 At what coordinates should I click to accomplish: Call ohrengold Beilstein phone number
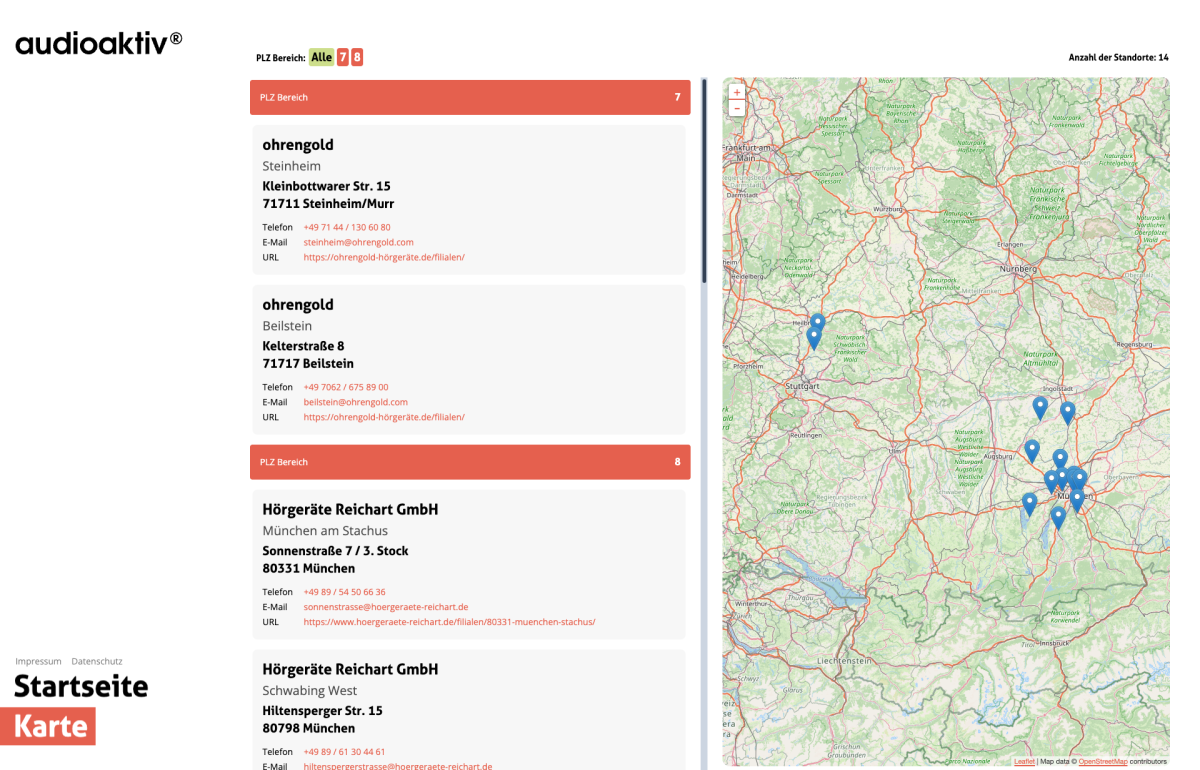coord(346,387)
